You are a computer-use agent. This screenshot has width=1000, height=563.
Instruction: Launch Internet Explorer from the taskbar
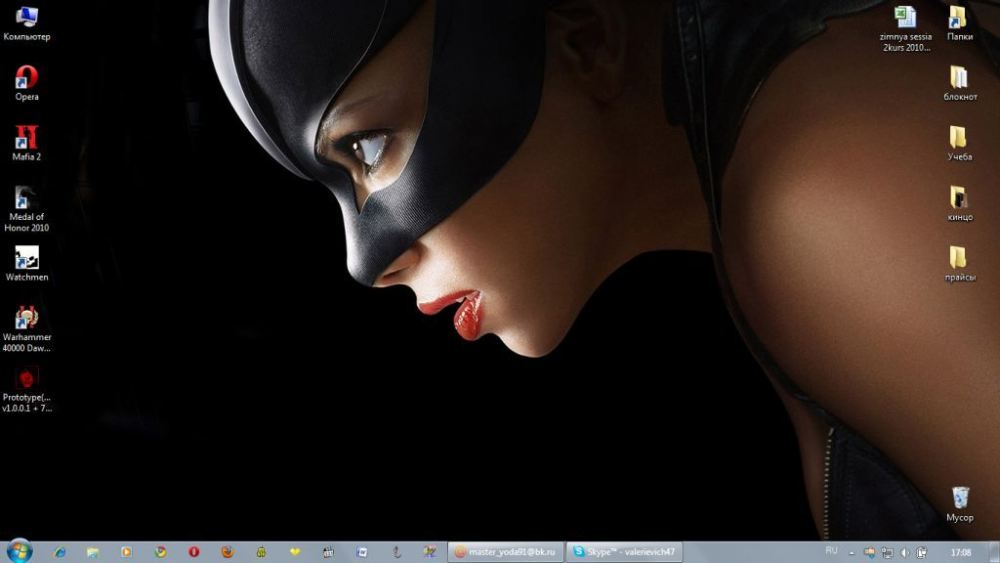click(x=59, y=552)
